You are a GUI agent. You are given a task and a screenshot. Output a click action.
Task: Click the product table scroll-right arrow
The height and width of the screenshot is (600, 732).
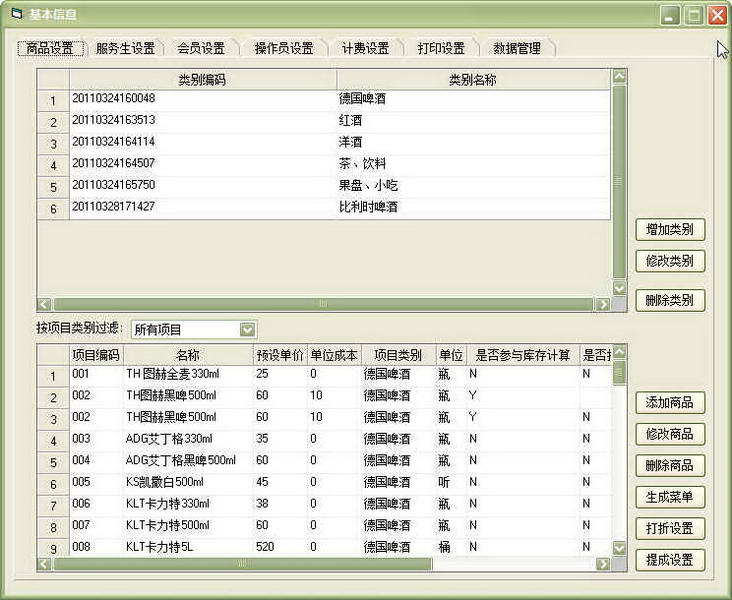[603, 564]
